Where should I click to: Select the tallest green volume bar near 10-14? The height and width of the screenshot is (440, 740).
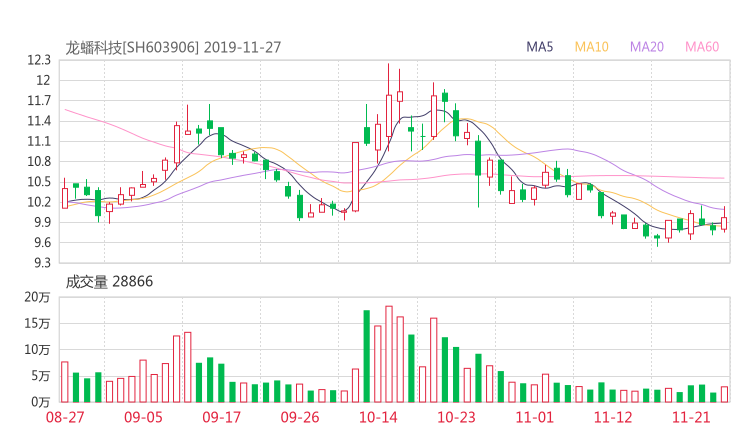click(367, 356)
